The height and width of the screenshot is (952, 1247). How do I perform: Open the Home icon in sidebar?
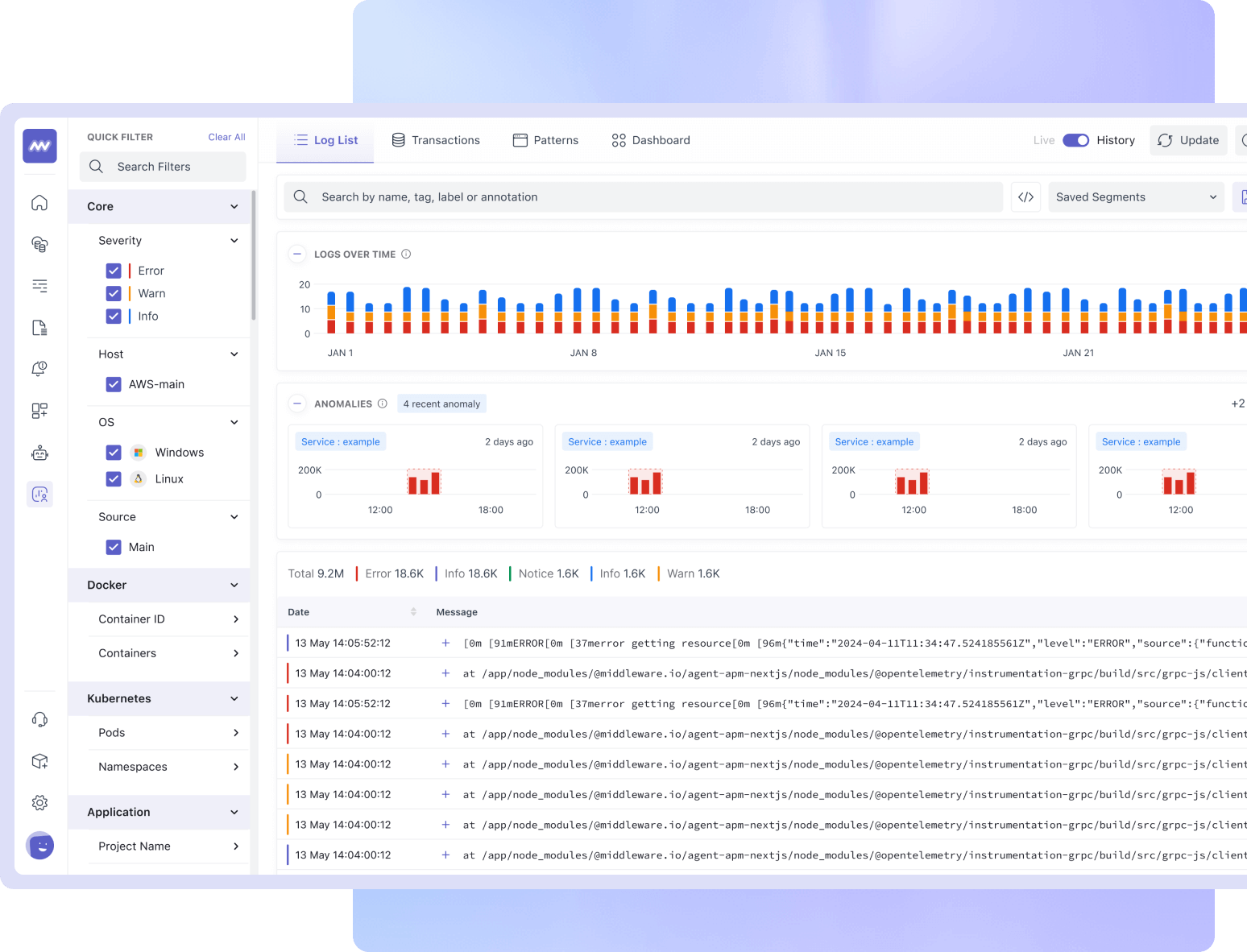[x=39, y=203]
